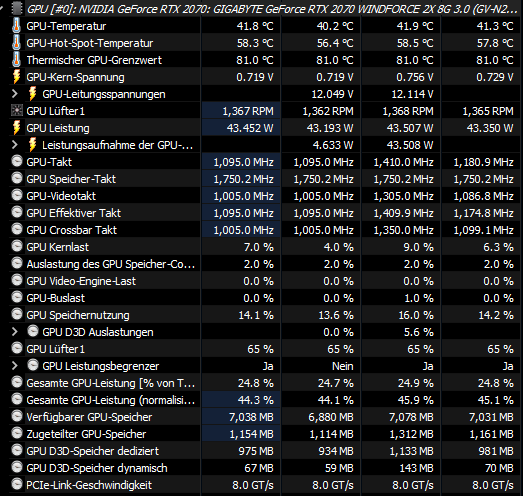Click the 58.5 °C hot-spot maximum value
This screenshot has width=523, height=496.
pos(415,43)
